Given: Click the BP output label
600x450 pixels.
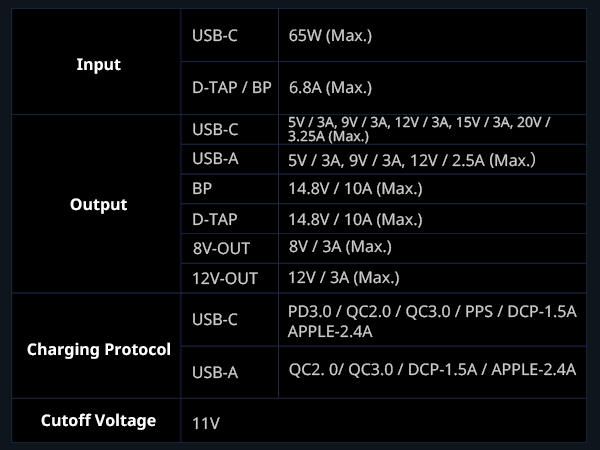Looking at the screenshot, I should tap(202, 189).
